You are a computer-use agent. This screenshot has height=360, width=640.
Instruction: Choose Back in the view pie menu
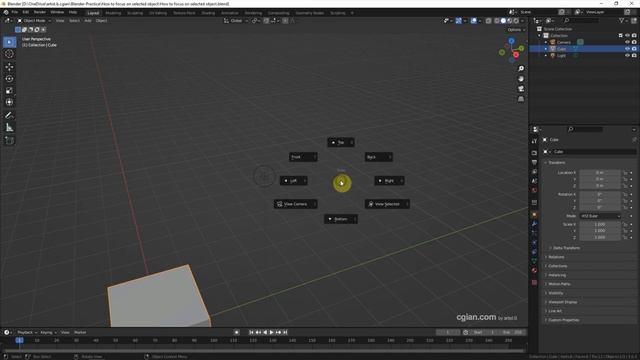pyautogui.click(x=378, y=157)
